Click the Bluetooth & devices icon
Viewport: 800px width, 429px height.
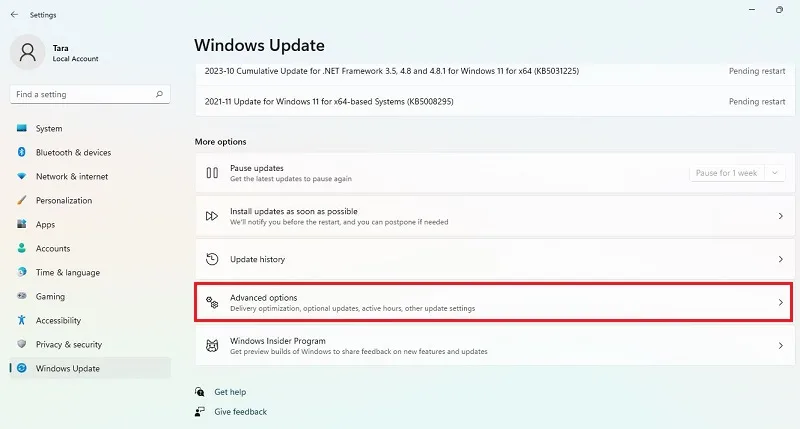click(x=21, y=152)
